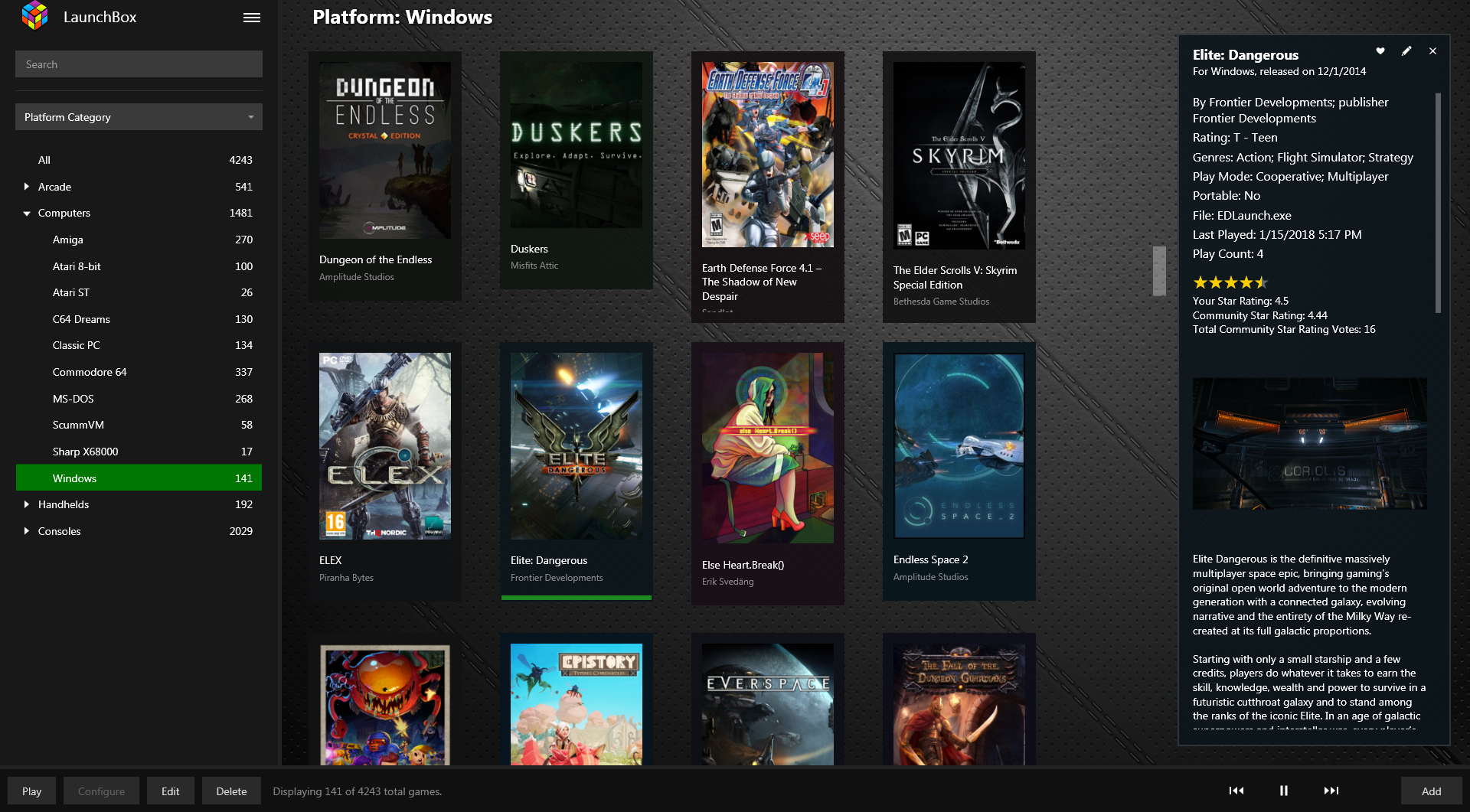Click the game grid scrollbar handle
1470x812 pixels.
(1159, 271)
